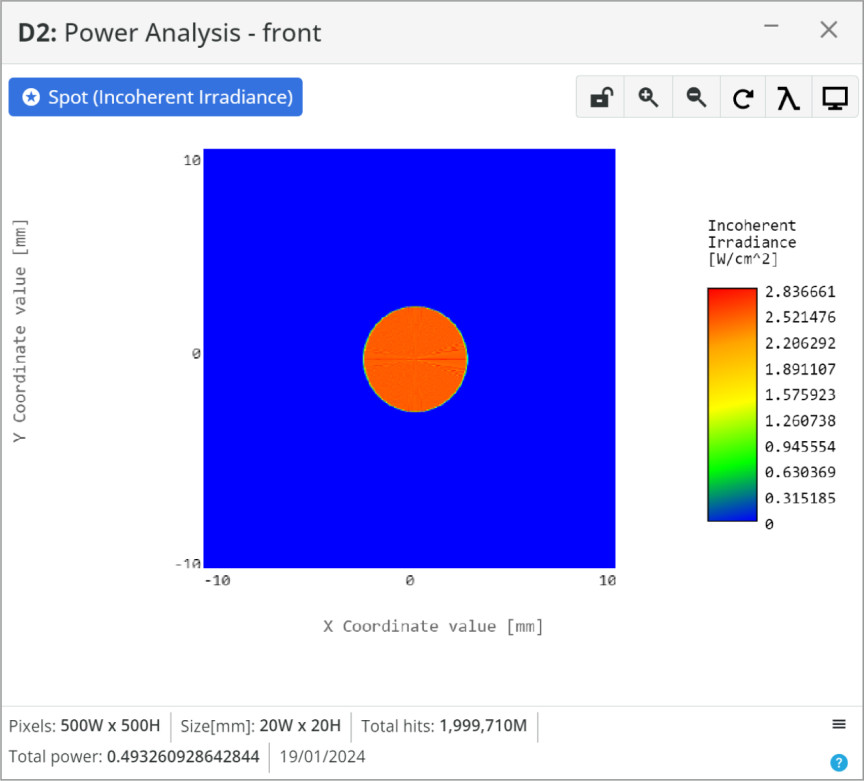Close the D2 Power Analysis window
Viewport: 864px width, 781px height.
pos(829,30)
